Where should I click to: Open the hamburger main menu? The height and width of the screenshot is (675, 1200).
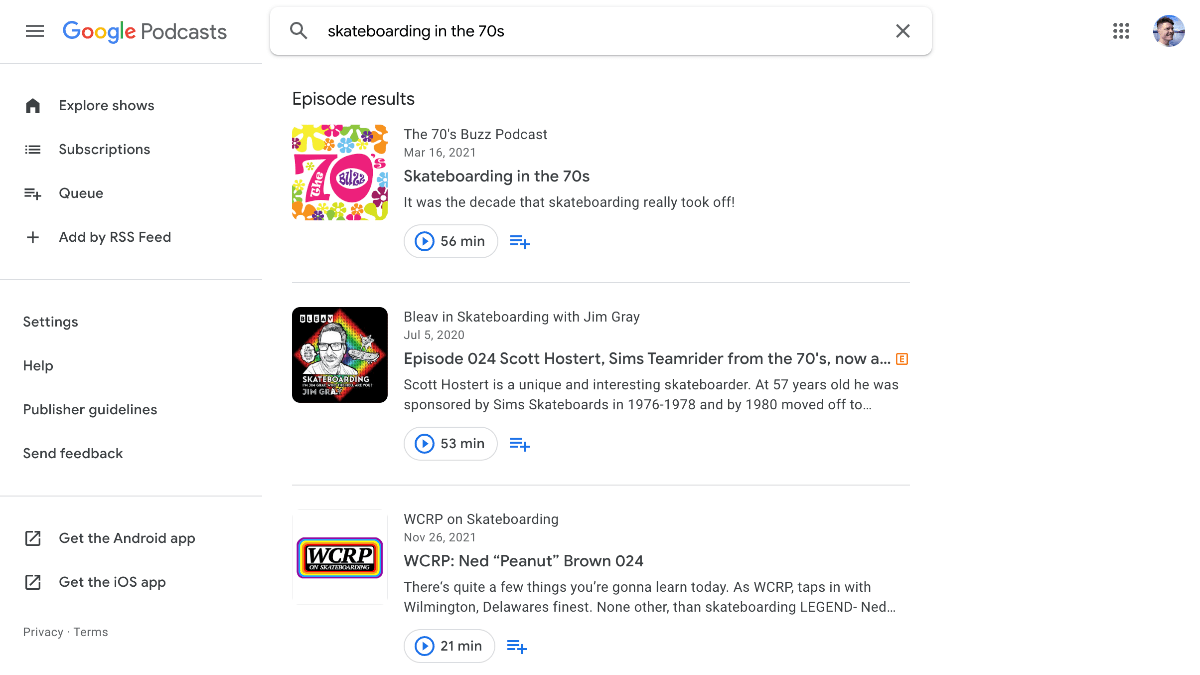(35, 31)
